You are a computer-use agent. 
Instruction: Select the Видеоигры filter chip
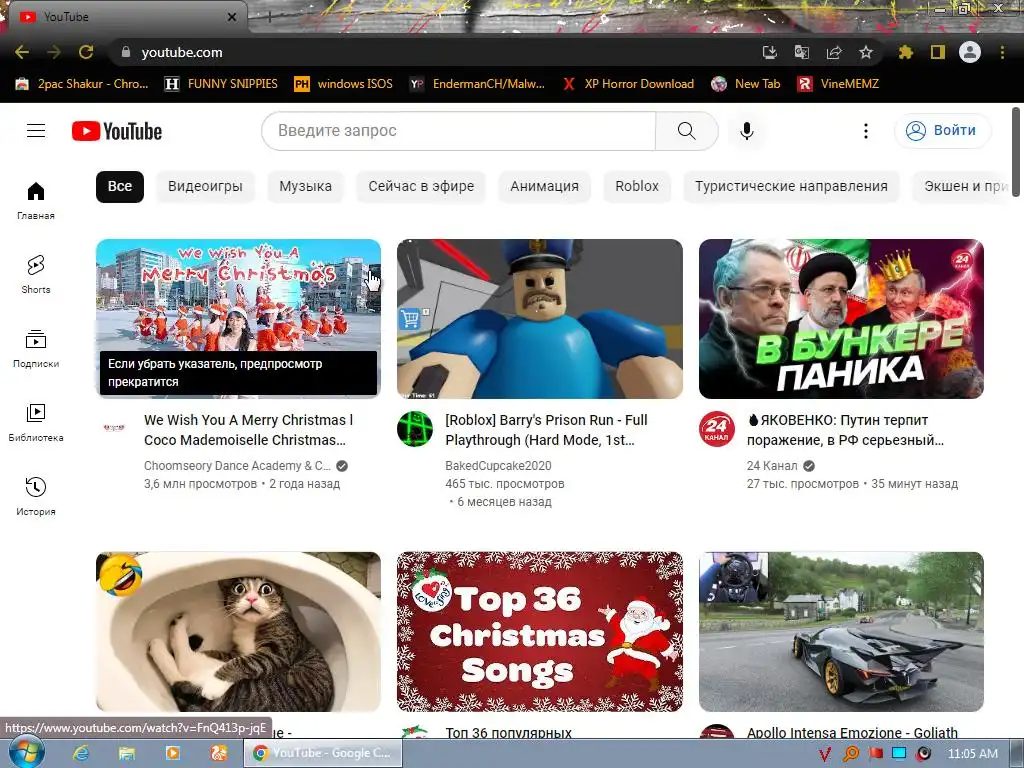point(205,186)
